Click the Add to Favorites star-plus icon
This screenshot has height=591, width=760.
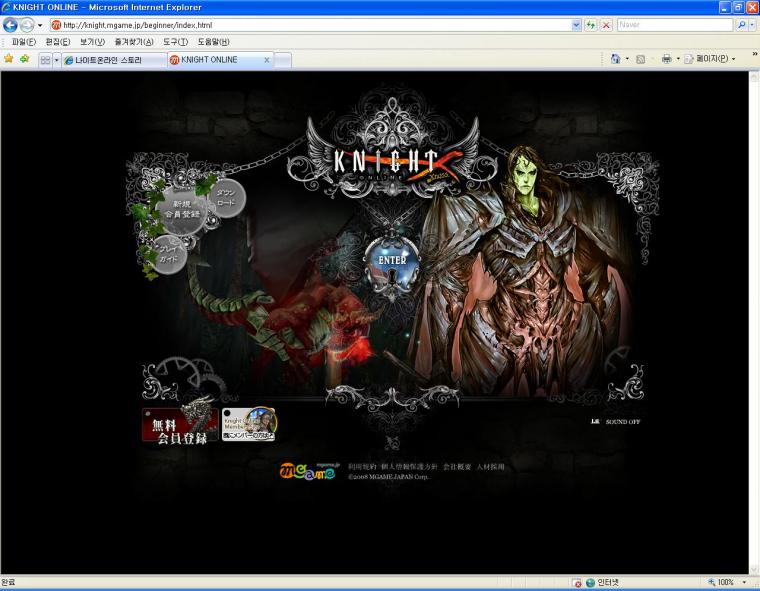tap(24, 59)
